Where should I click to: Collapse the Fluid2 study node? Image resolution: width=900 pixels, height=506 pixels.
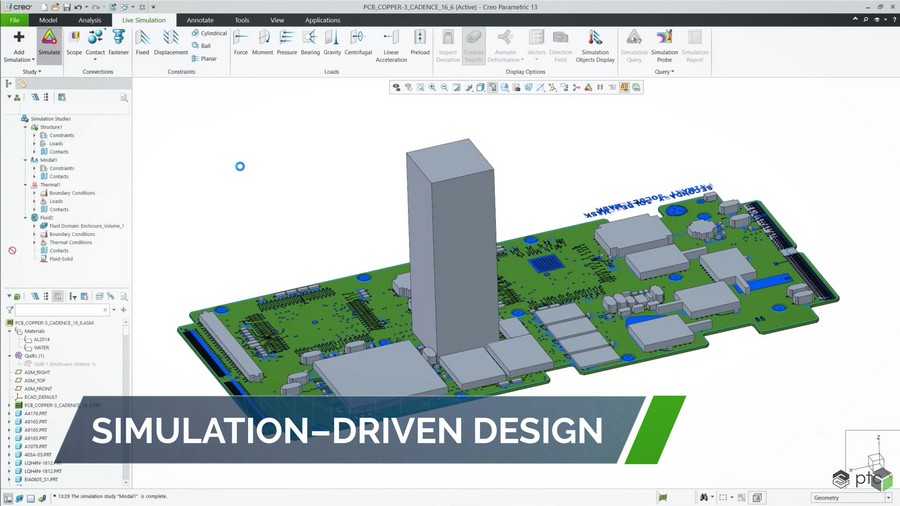click(26, 218)
